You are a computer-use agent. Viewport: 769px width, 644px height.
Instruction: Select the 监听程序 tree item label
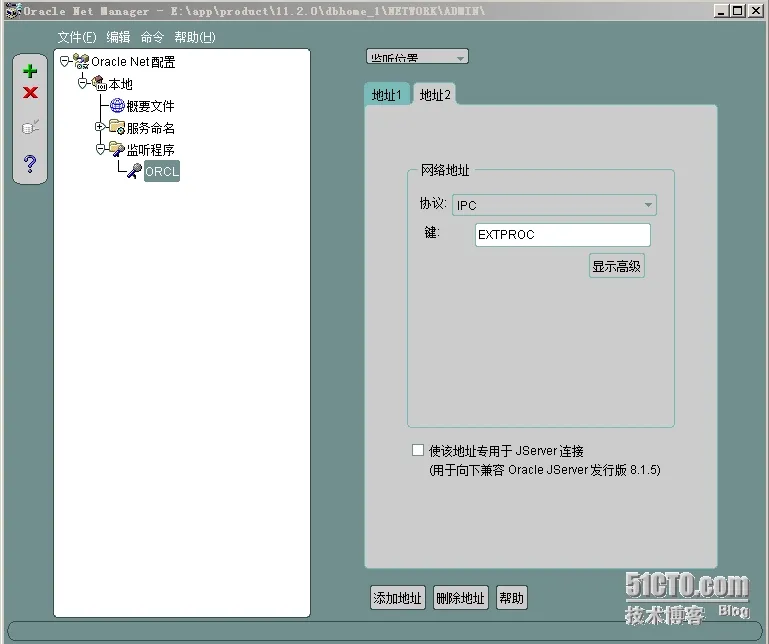point(151,150)
